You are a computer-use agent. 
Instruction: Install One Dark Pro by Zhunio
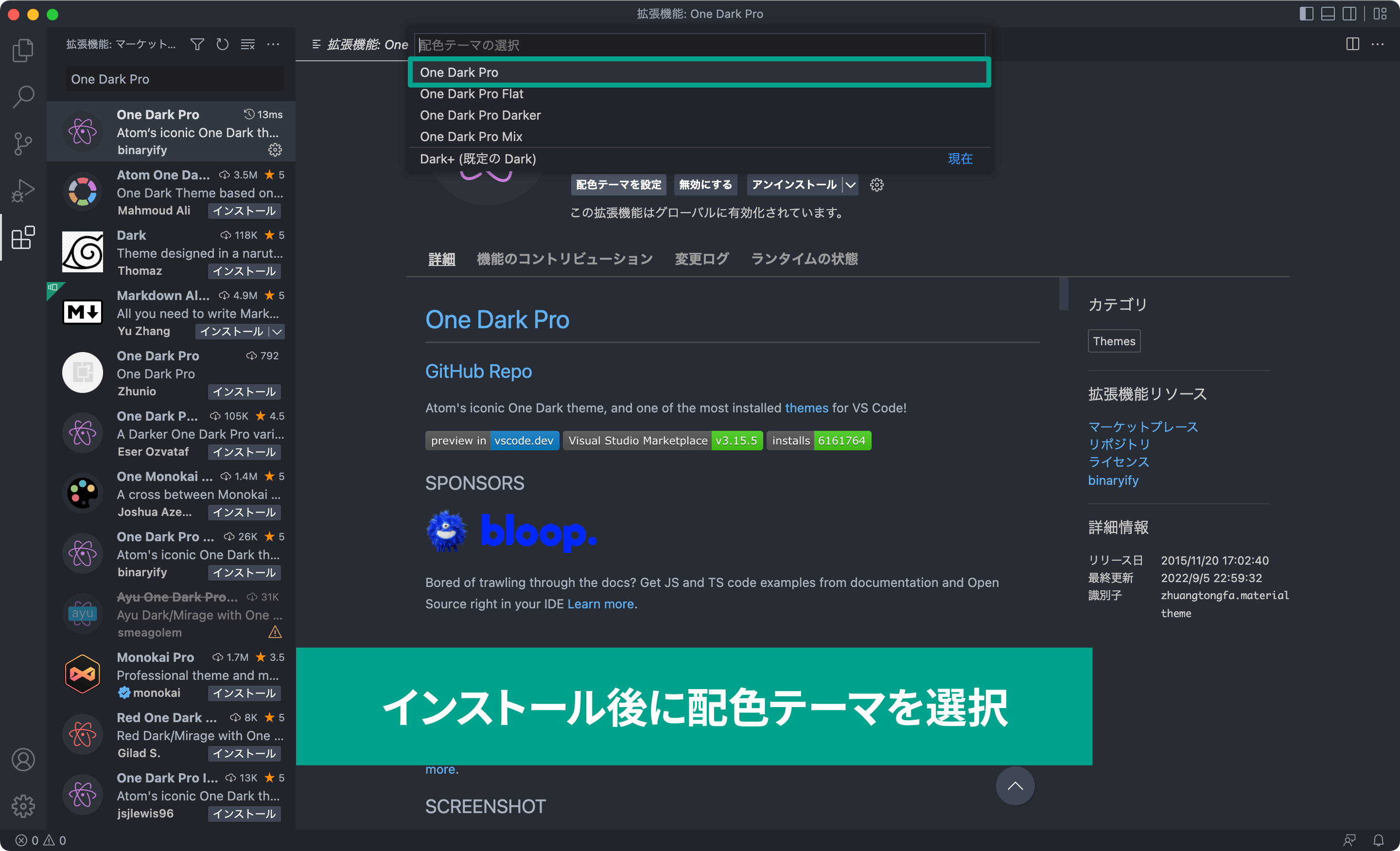coord(245,391)
